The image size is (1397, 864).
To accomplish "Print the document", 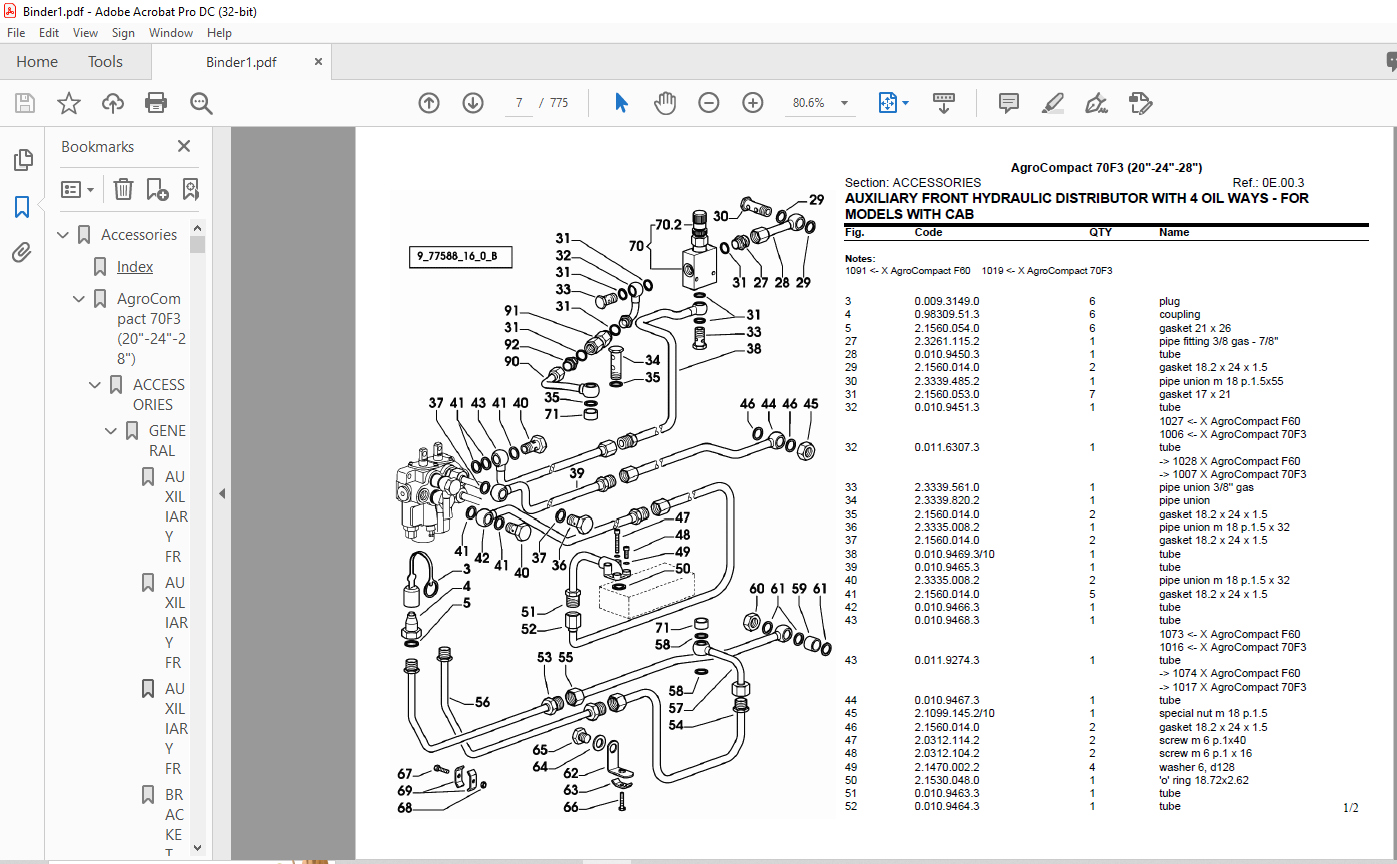I will click(156, 103).
